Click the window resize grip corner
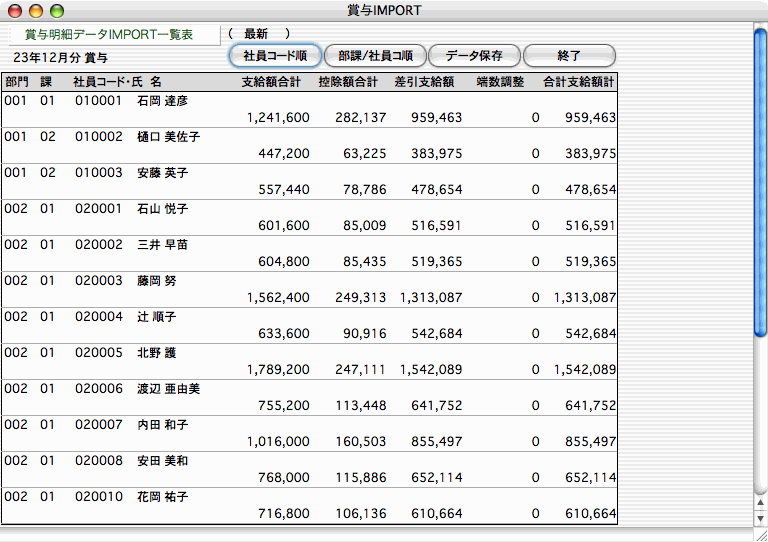768x542 pixels. (760, 534)
